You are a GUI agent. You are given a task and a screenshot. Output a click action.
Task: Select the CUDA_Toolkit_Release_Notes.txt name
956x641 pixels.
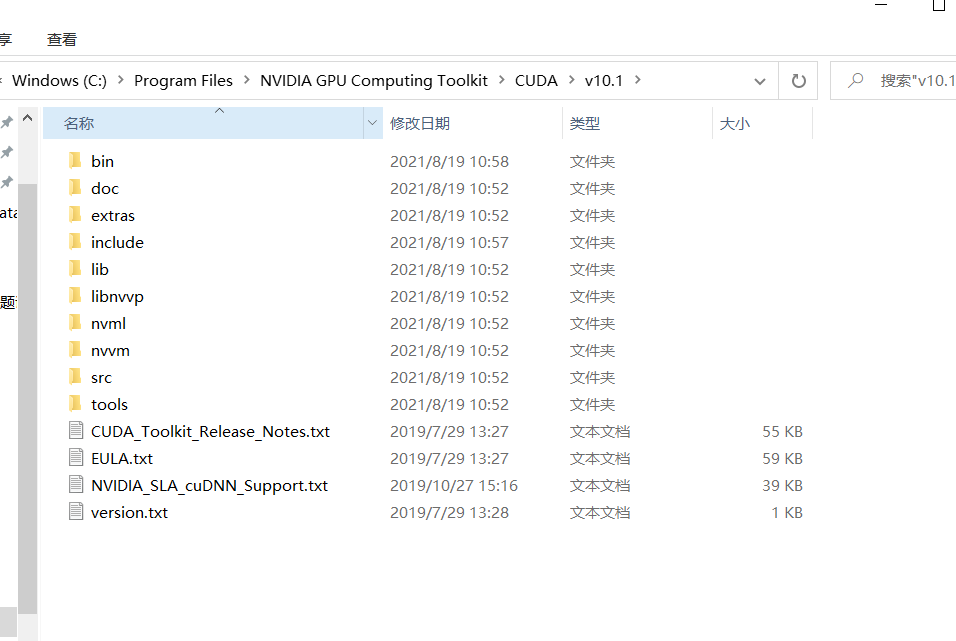pos(210,432)
